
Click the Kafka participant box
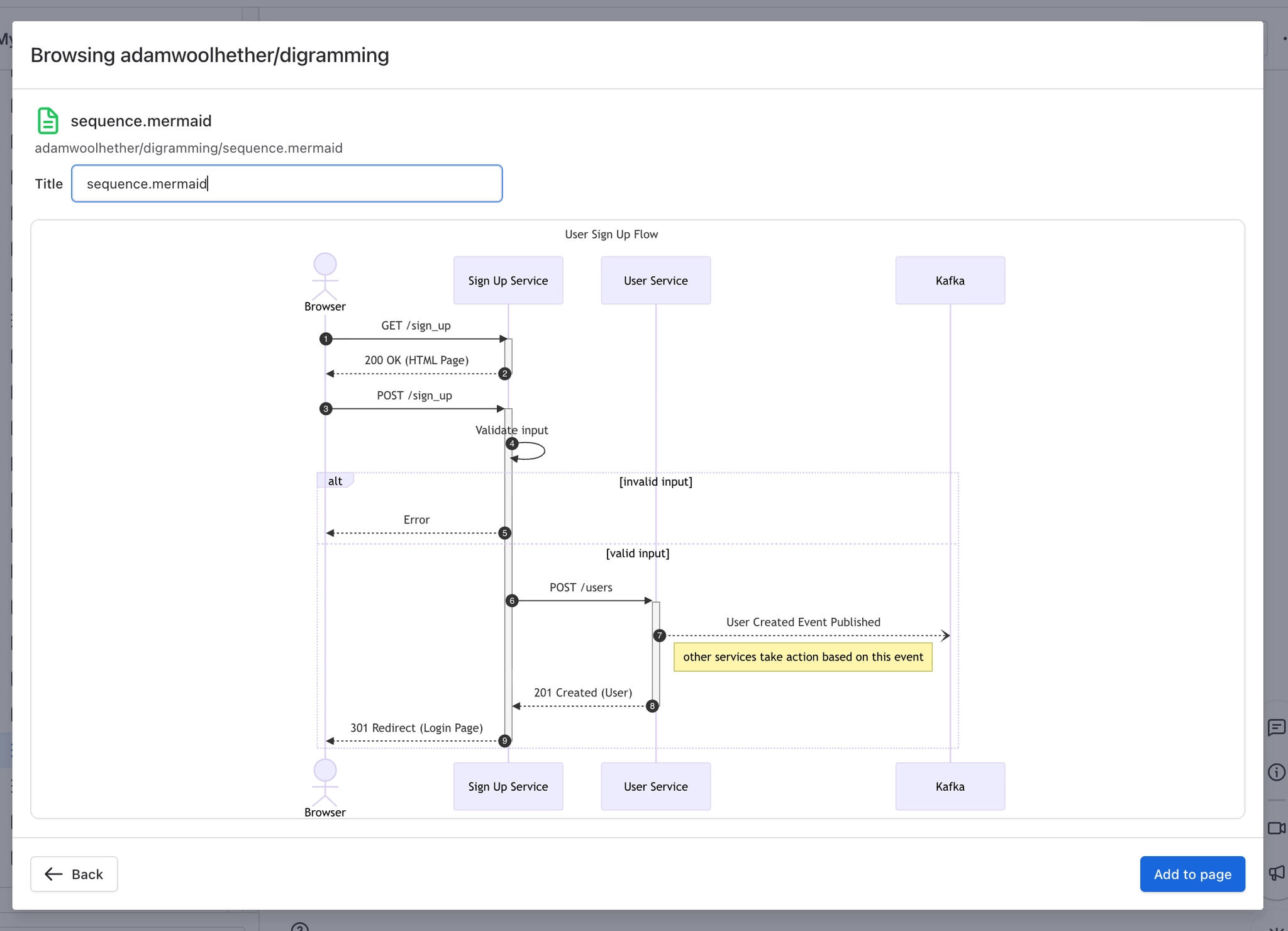pos(950,280)
